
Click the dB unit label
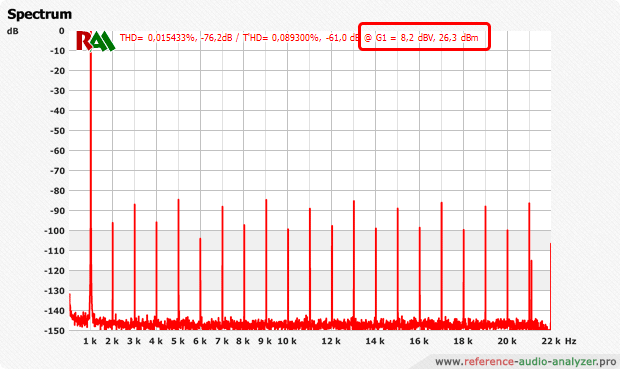click(x=13, y=31)
